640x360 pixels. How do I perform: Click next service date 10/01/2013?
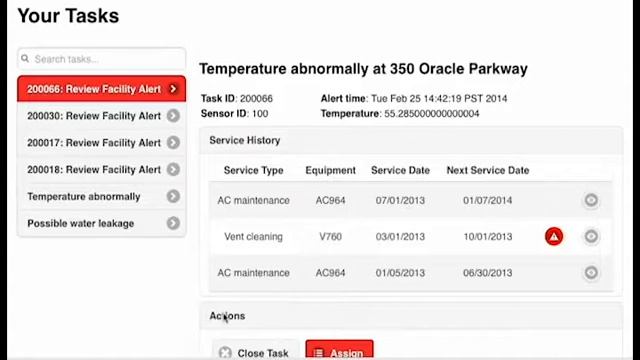pyautogui.click(x=488, y=237)
